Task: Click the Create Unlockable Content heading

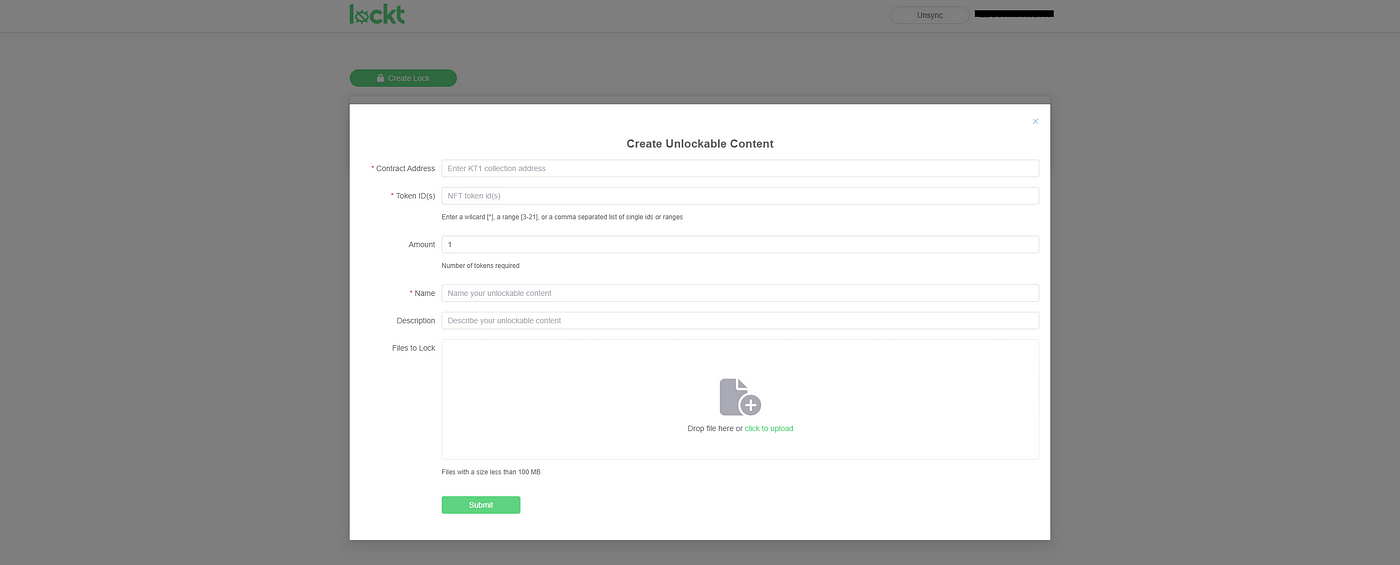Action: [x=700, y=144]
